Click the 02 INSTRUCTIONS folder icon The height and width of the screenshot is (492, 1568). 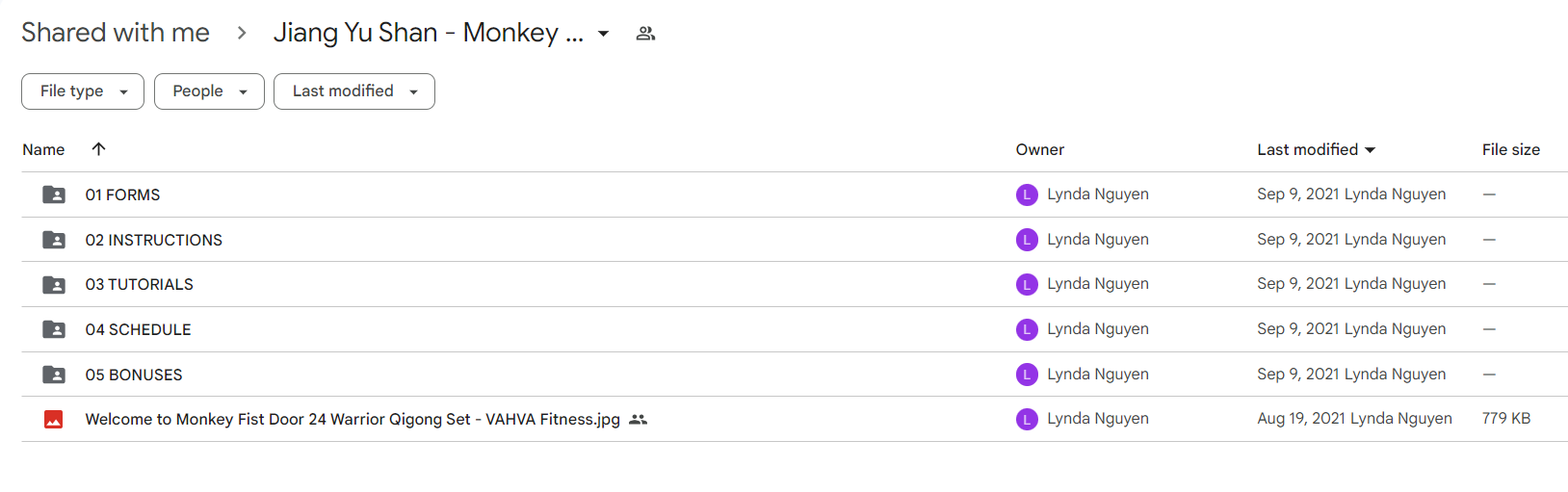tap(54, 240)
